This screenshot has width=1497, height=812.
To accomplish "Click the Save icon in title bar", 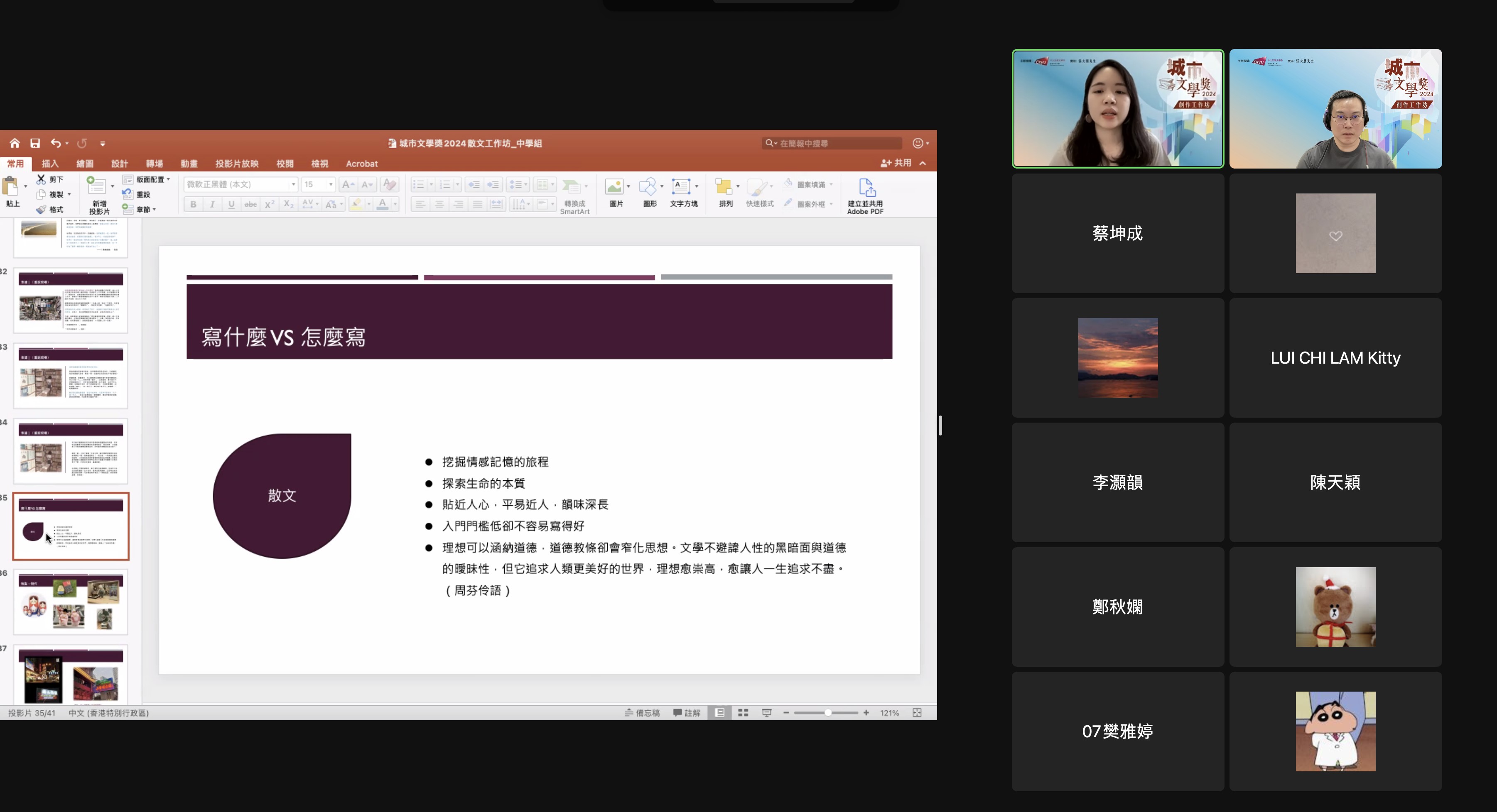I will (35, 143).
